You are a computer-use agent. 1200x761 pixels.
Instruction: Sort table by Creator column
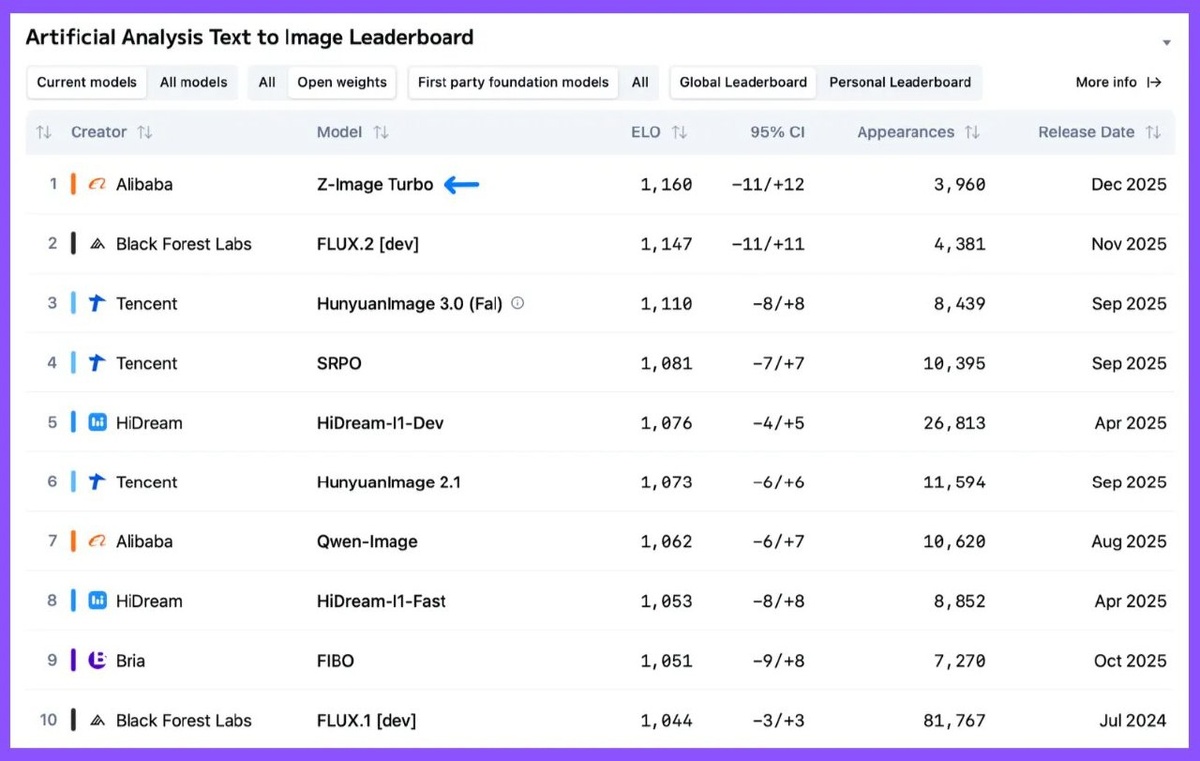[x=145, y=132]
